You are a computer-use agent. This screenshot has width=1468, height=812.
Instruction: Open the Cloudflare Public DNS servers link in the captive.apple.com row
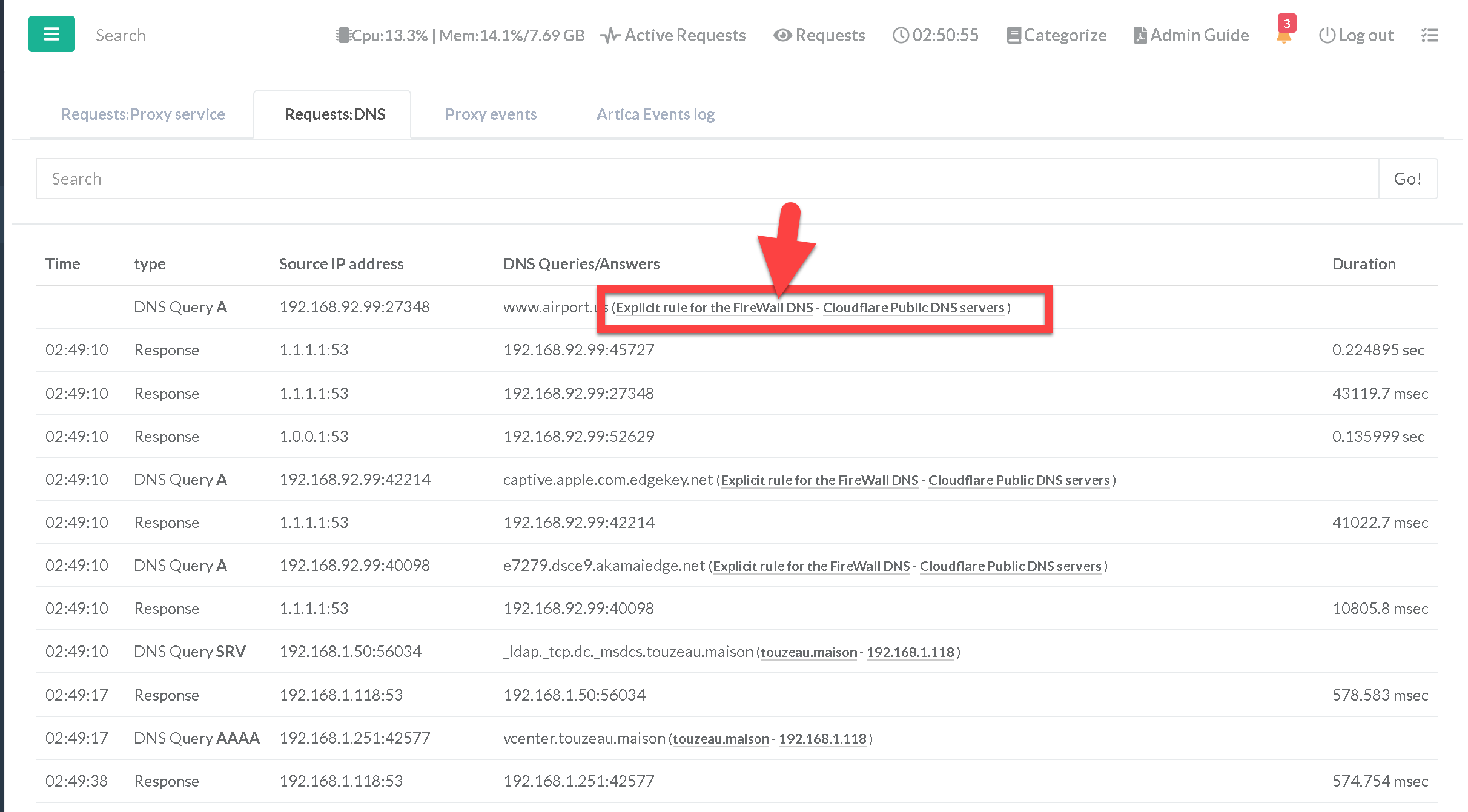pos(1019,480)
